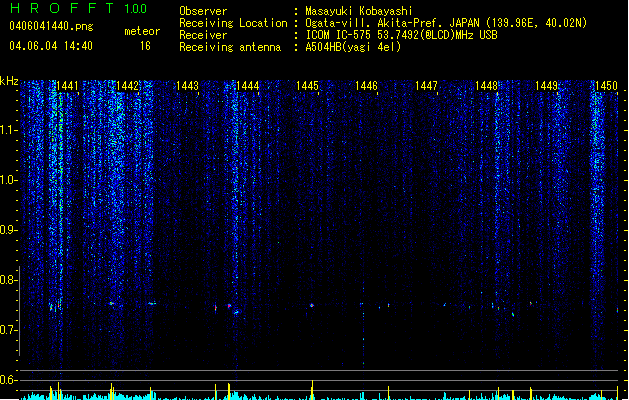The width and height of the screenshot is (629, 400).
Task: Click the filename 0406041440.png
Action: click(x=51, y=26)
